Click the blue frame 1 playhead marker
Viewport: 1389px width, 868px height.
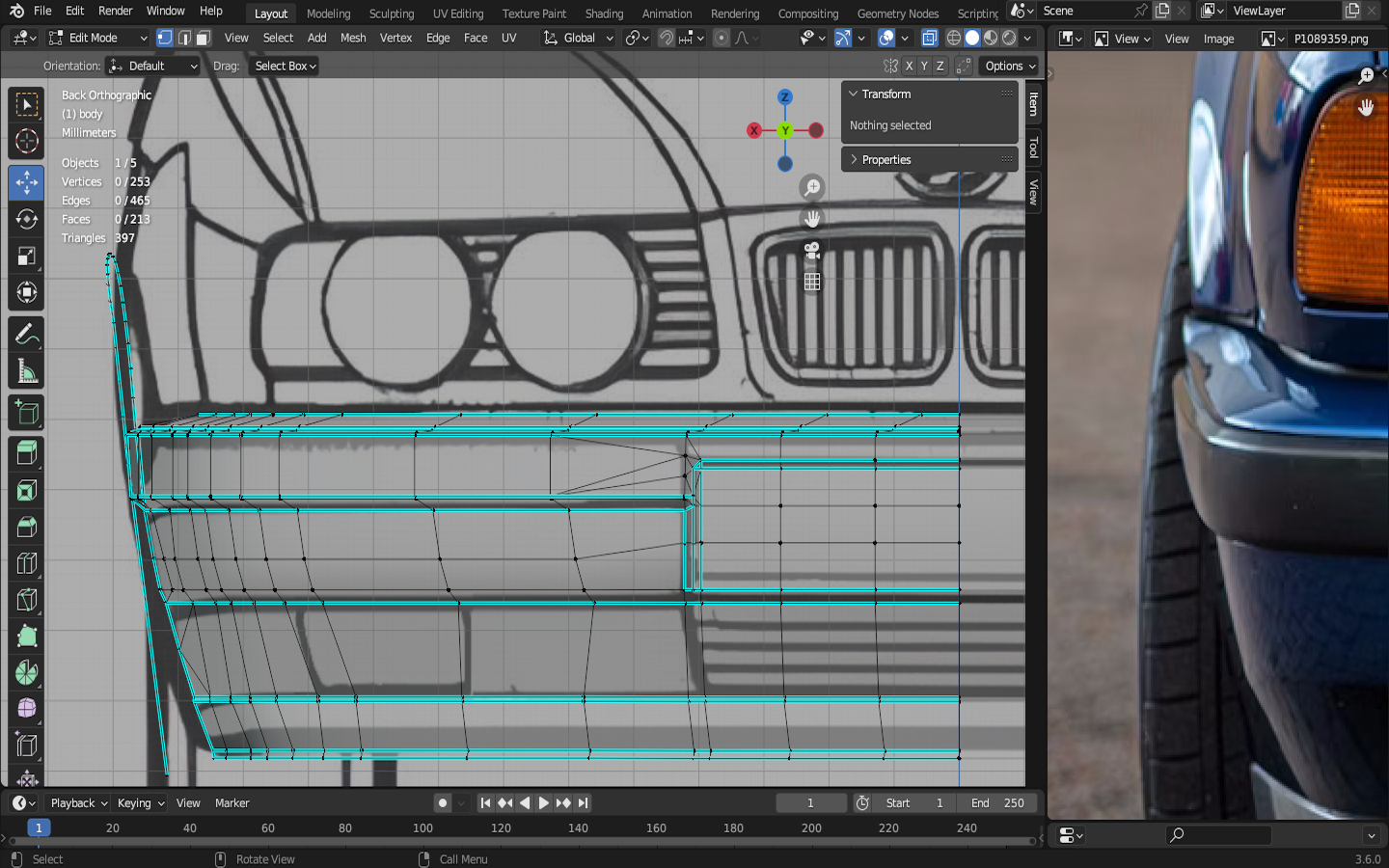pyautogui.click(x=39, y=827)
